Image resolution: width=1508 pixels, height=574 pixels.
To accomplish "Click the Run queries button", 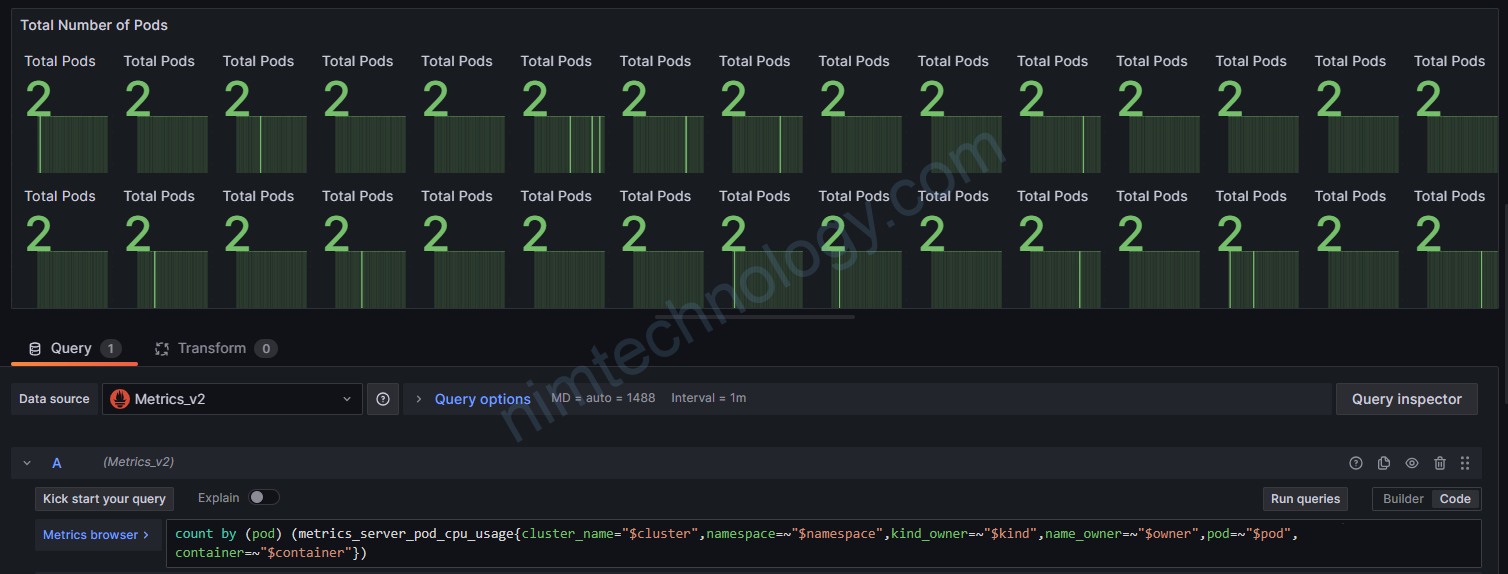I will click(1304, 499).
